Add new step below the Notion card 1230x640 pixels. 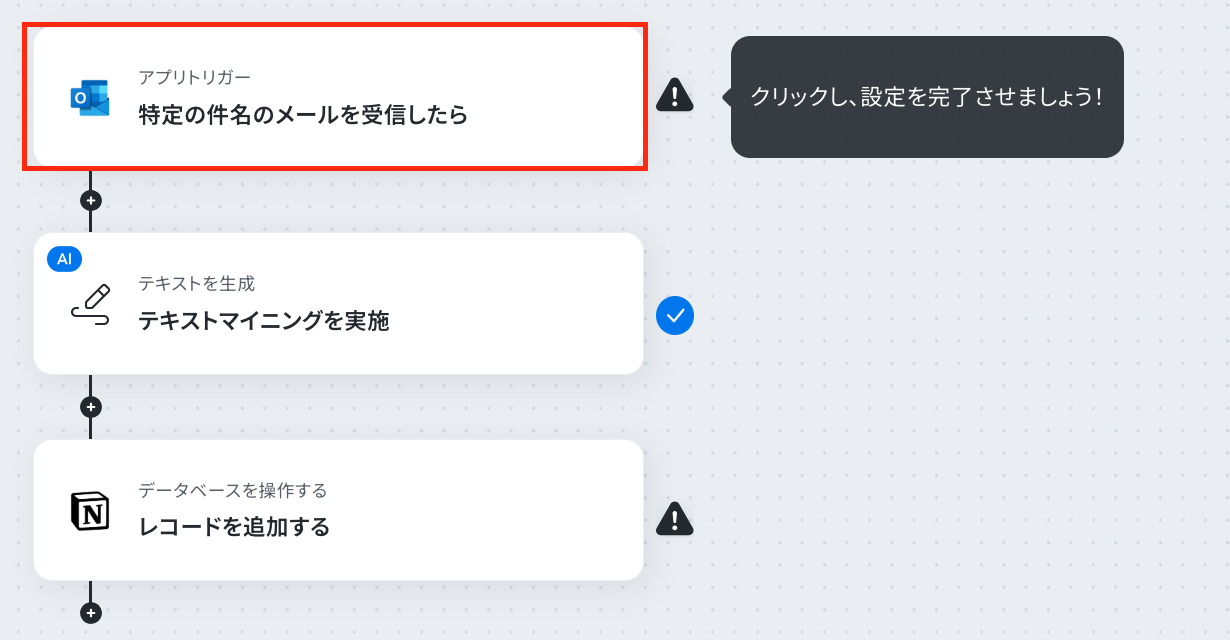tap(91, 613)
